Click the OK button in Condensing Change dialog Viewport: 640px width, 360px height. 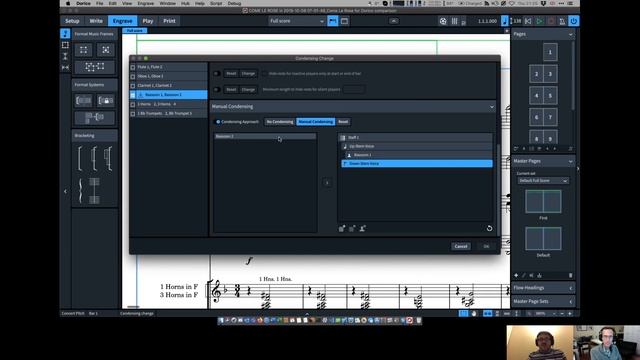click(486, 247)
